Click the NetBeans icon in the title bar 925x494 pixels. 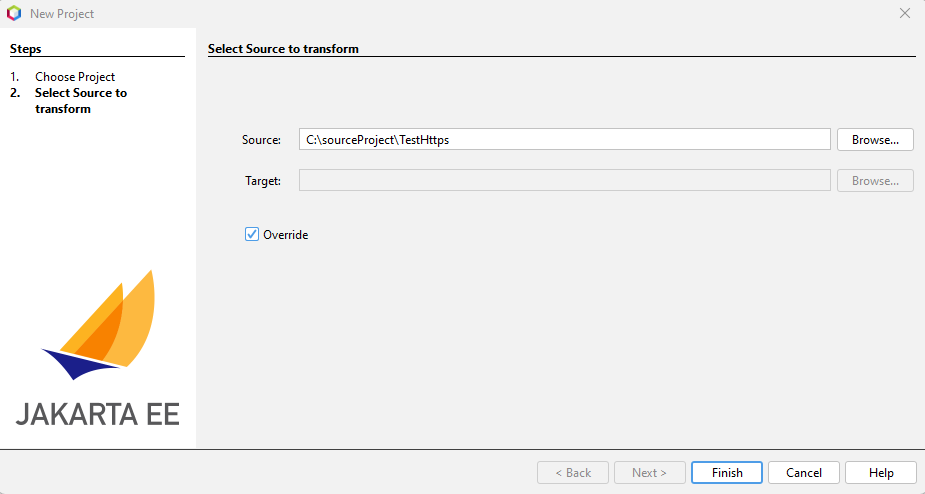click(14, 14)
